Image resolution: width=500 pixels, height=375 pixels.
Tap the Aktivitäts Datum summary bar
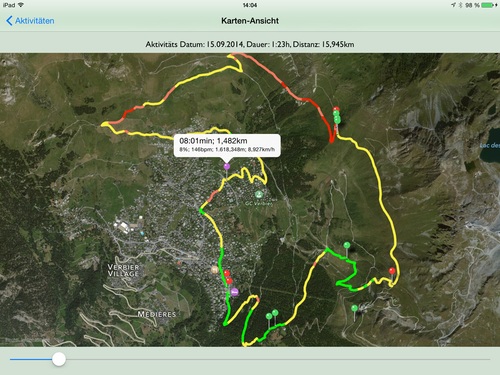click(250, 44)
